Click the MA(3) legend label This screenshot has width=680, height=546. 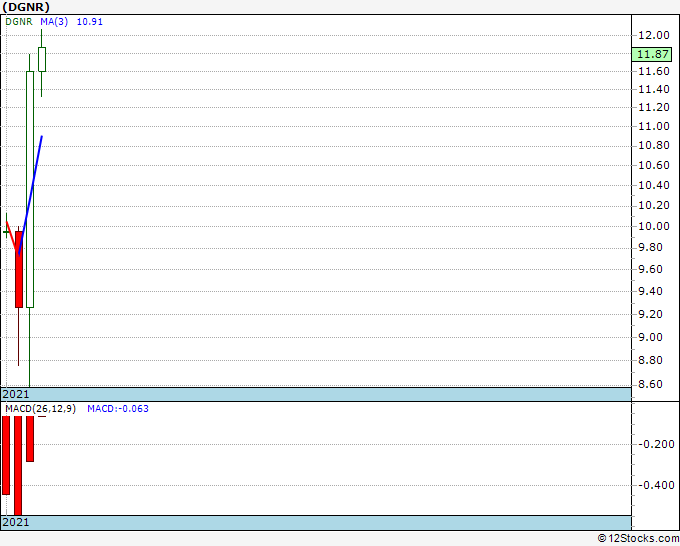[54, 21]
